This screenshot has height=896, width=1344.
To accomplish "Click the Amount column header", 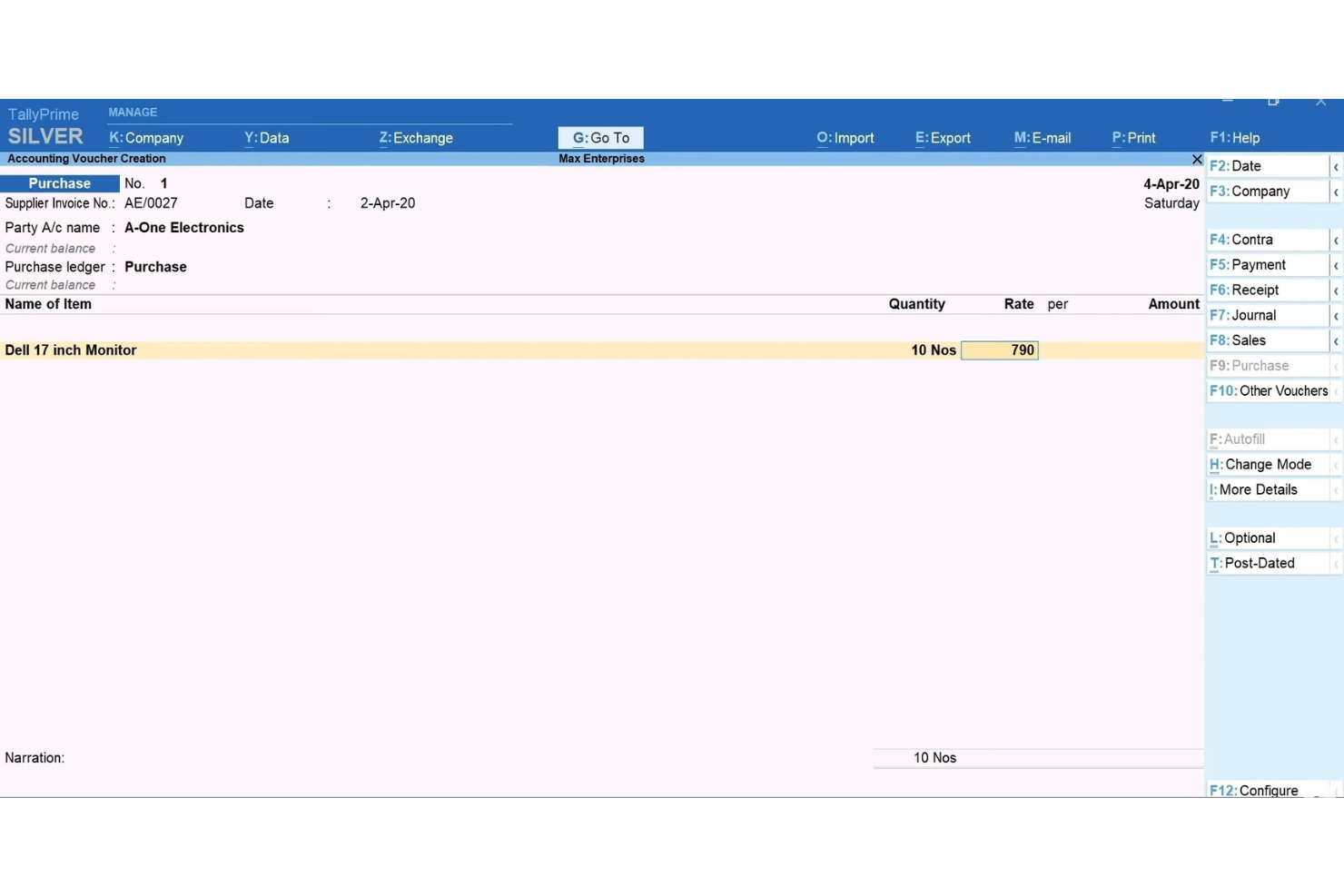I will pos(1173,304).
